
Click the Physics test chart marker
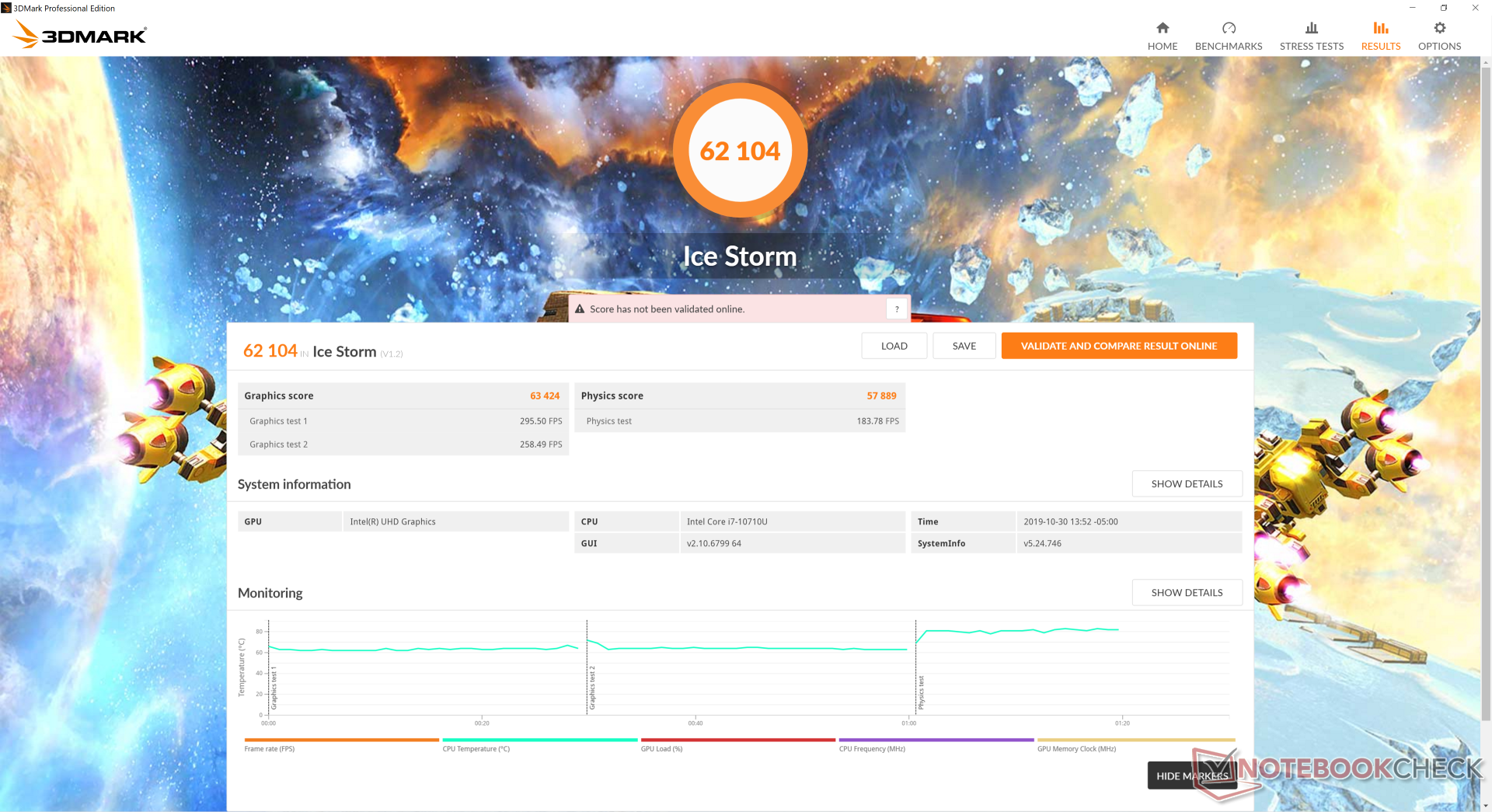click(x=922, y=692)
